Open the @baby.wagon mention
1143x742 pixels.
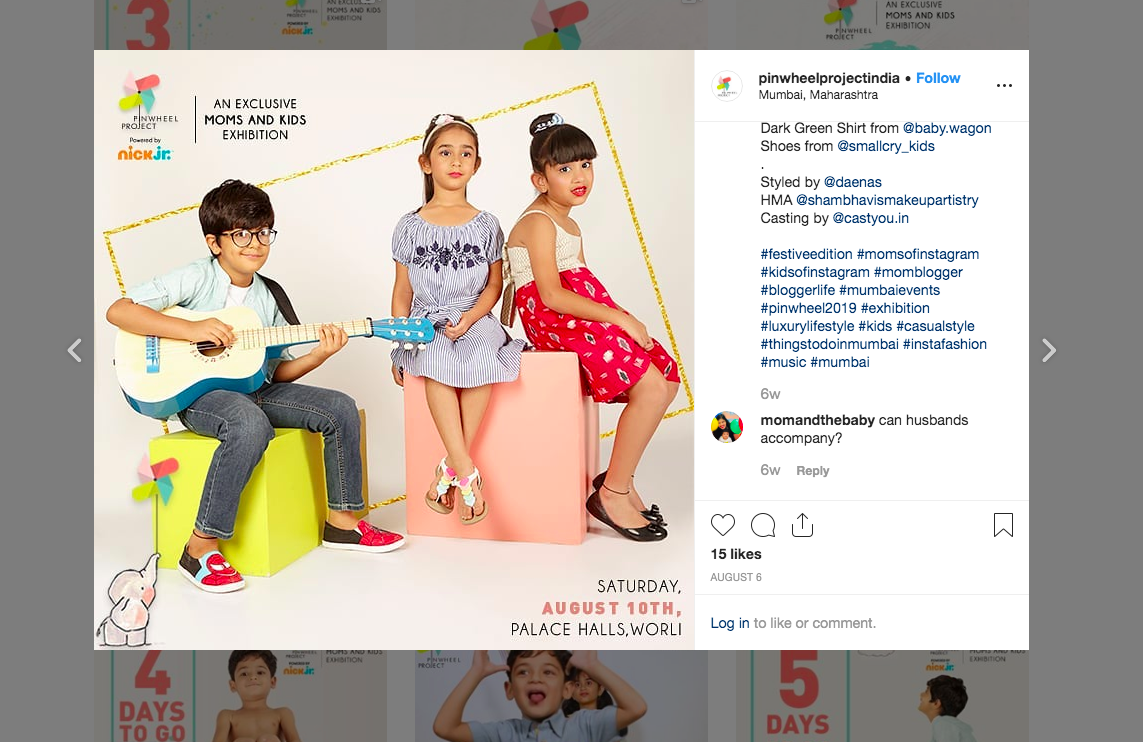tap(947, 128)
